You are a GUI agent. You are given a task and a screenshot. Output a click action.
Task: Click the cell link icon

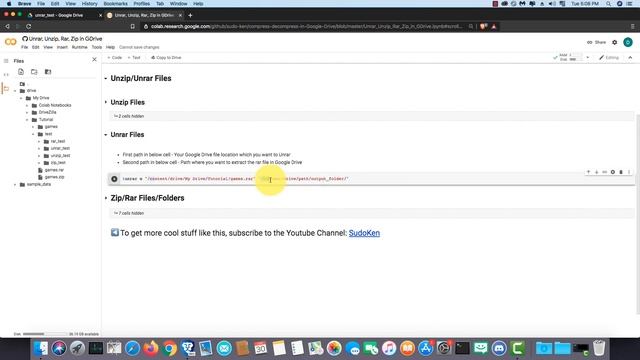pyautogui.click(x=604, y=172)
